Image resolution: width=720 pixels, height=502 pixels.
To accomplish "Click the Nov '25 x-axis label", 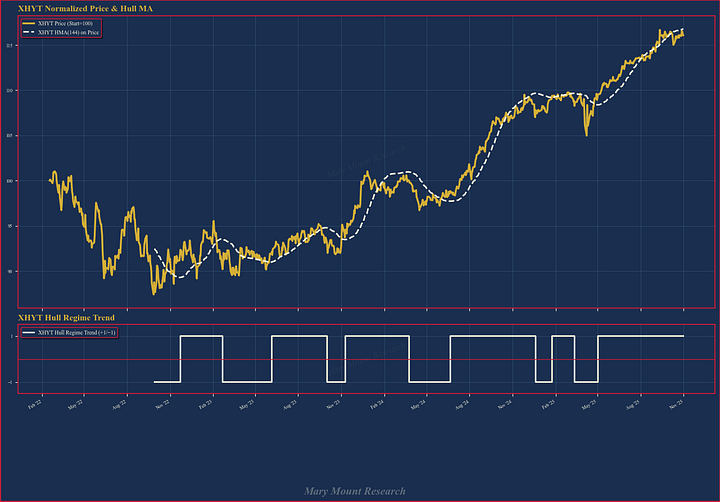I will 676,404.
